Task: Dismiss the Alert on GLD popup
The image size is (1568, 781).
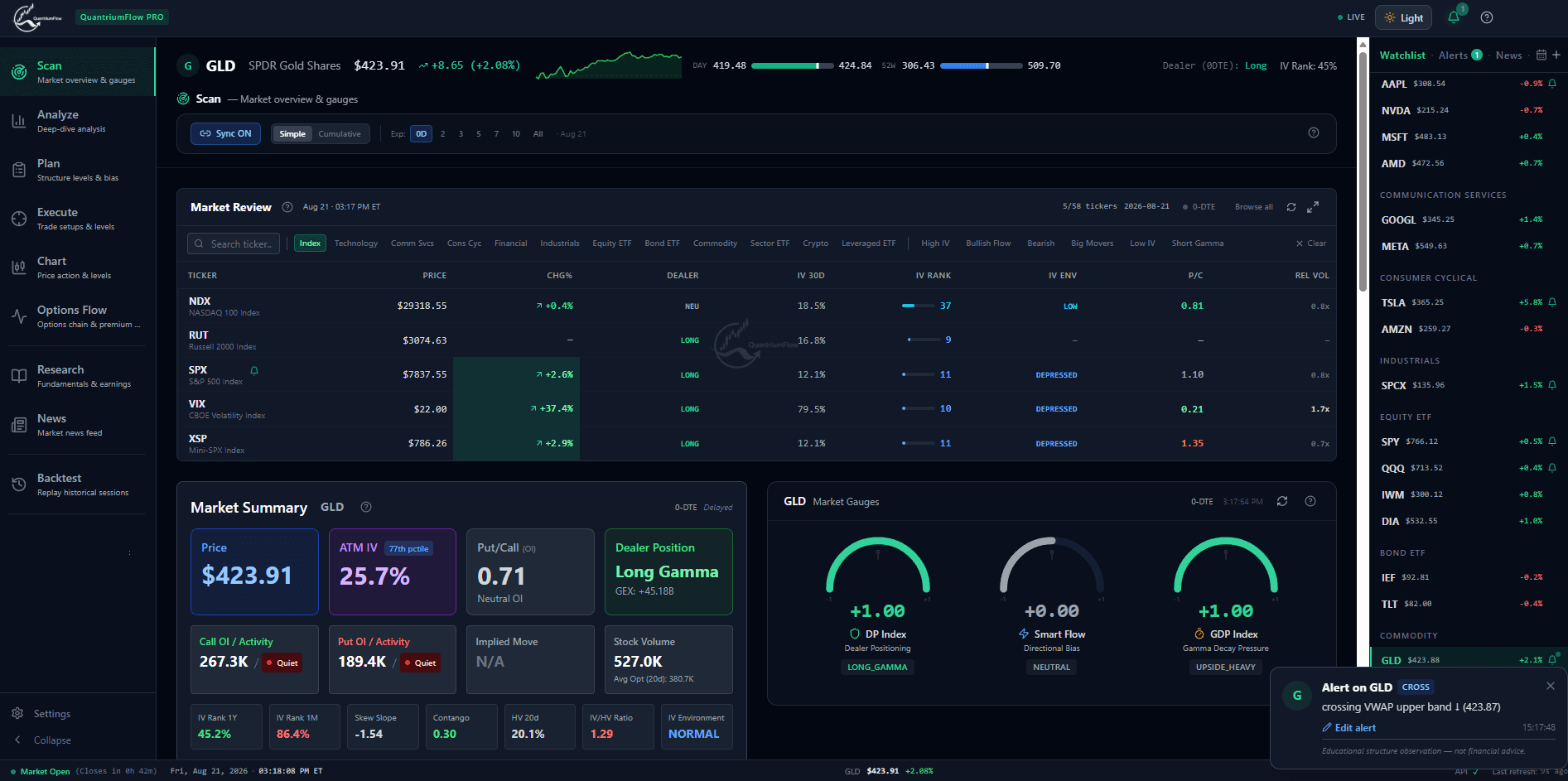Action: pyautogui.click(x=1551, y=686)
